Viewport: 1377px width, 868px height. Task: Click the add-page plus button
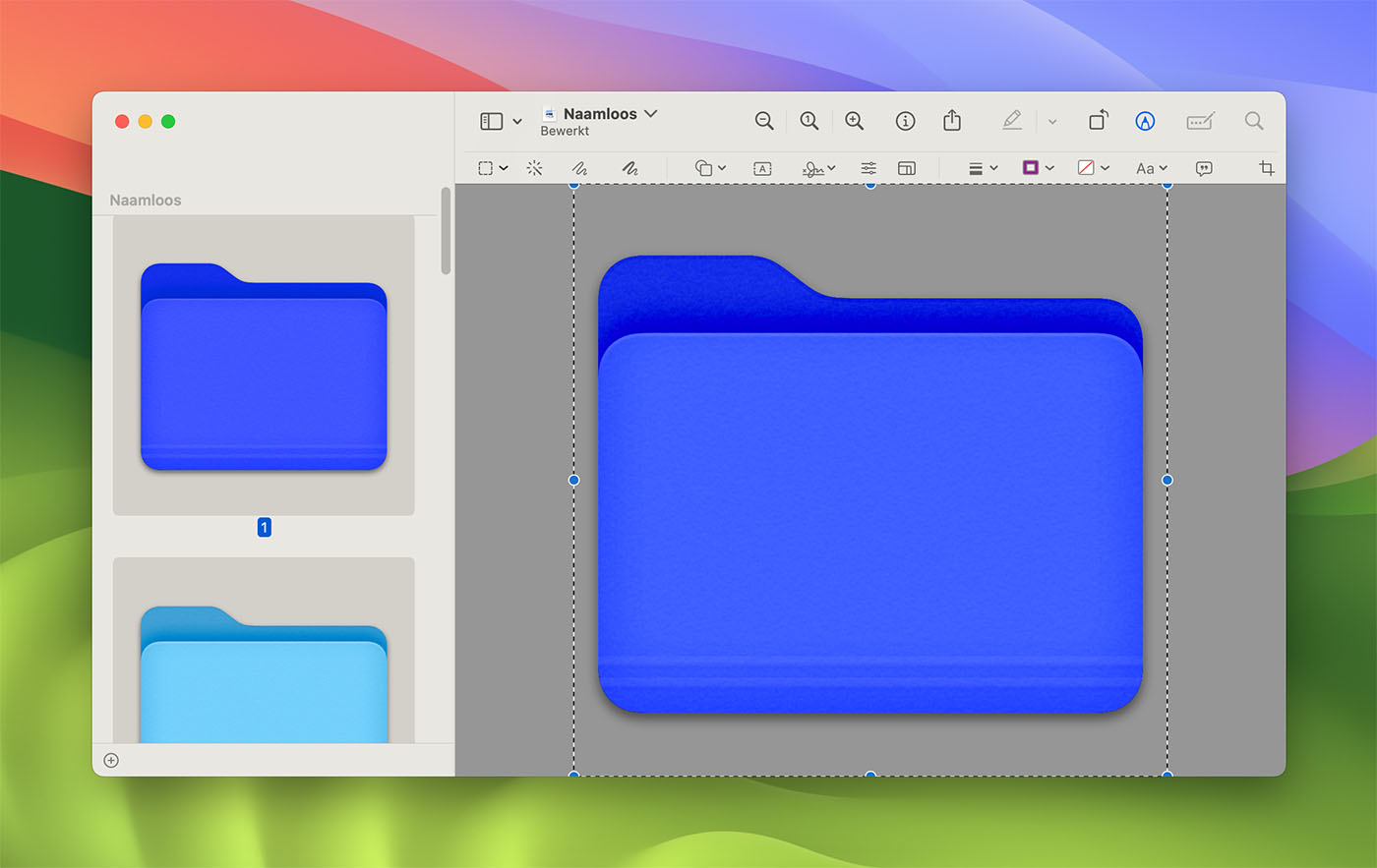(x=111, y=759)
